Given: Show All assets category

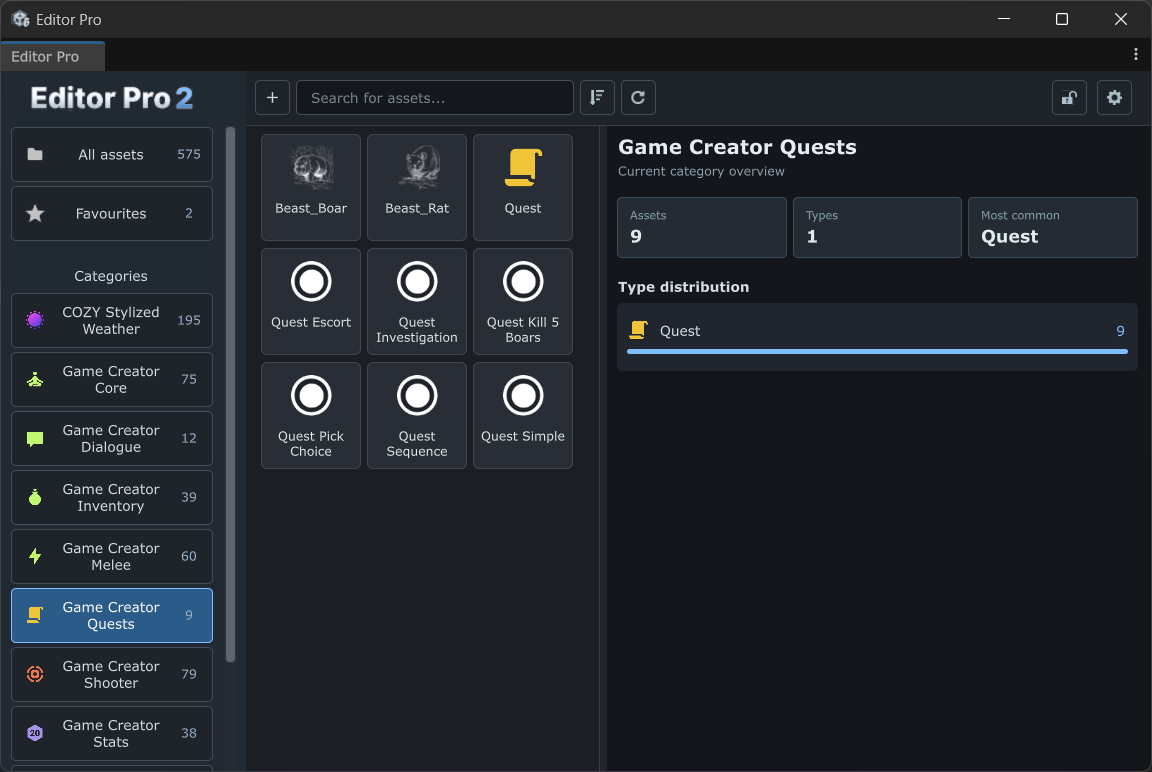Looking at the screenshot, I should click(x=112, y=154).
